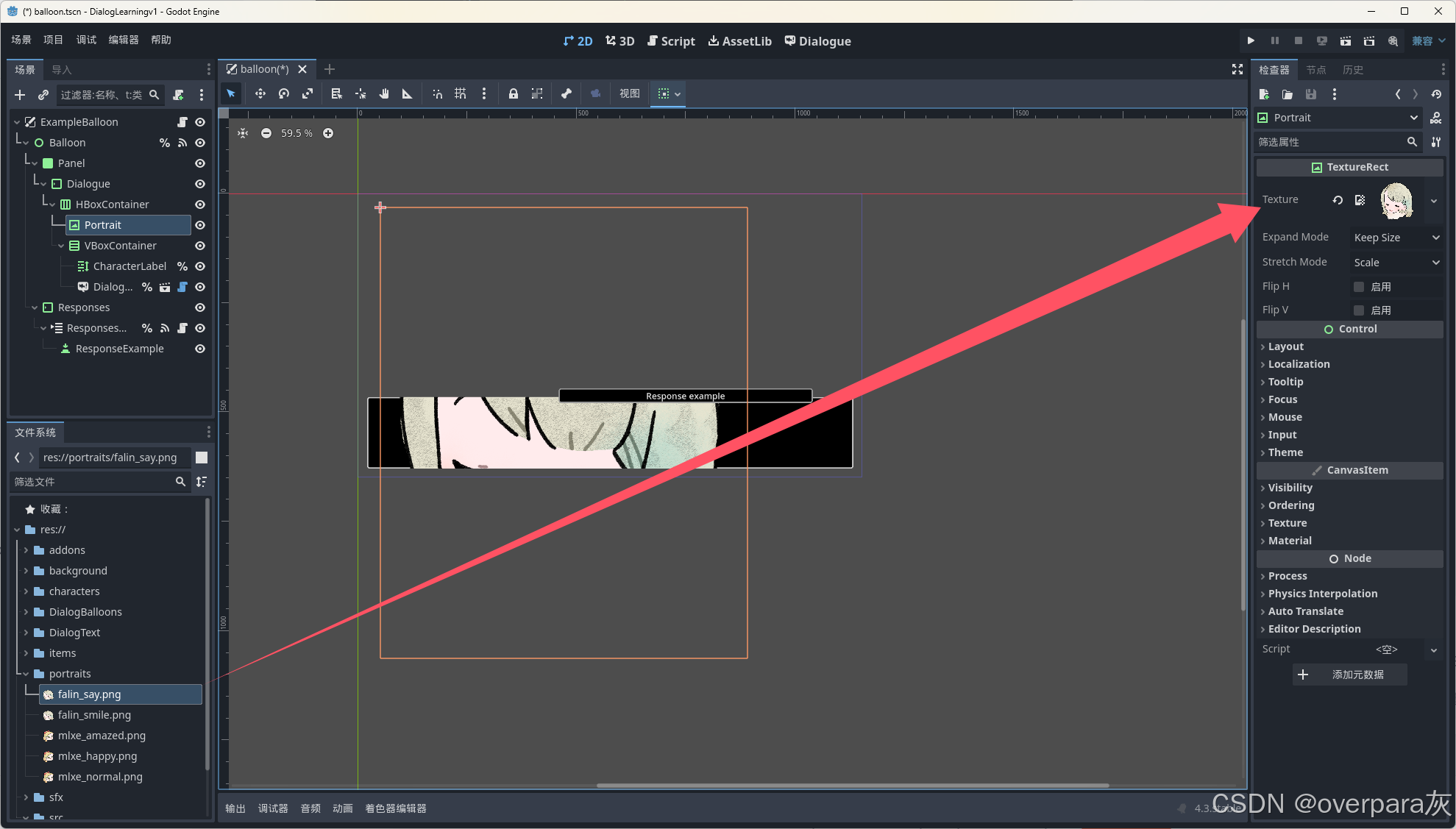
Task: Select the Scale Mode tool
Action: 308,93
